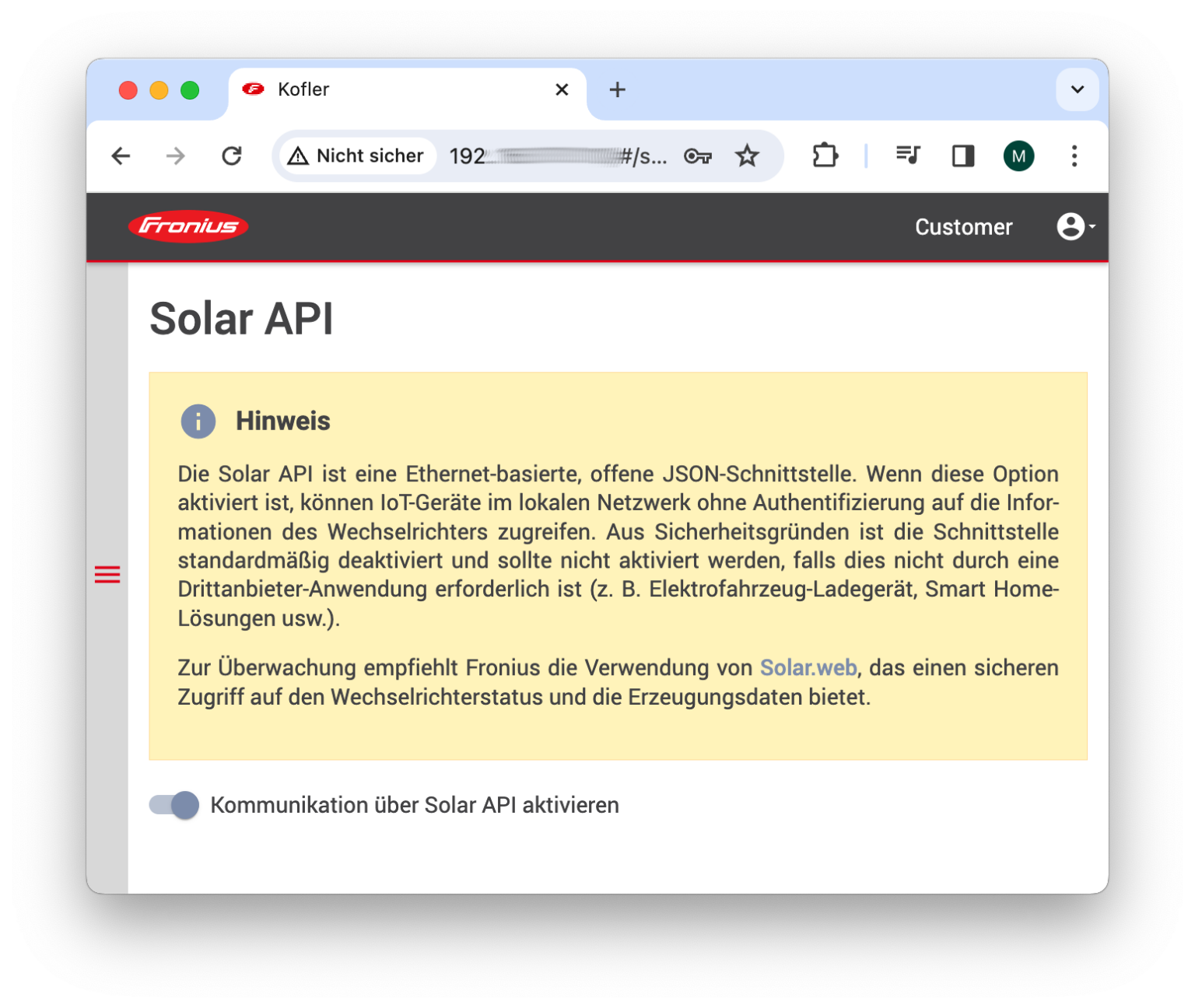The height and width of the screenshot is (1008, 1195).
Task: Open the user account icon menu
Action: point(1071,226)
